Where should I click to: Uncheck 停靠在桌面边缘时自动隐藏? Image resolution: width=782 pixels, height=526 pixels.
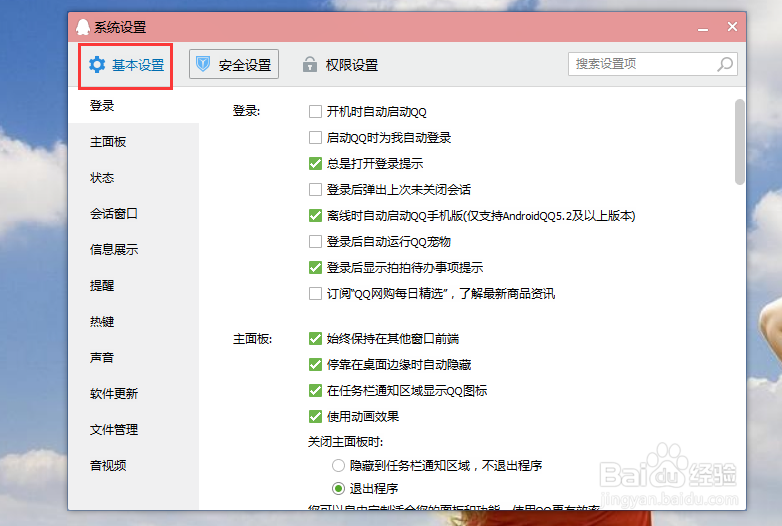(x=315, y=365)
